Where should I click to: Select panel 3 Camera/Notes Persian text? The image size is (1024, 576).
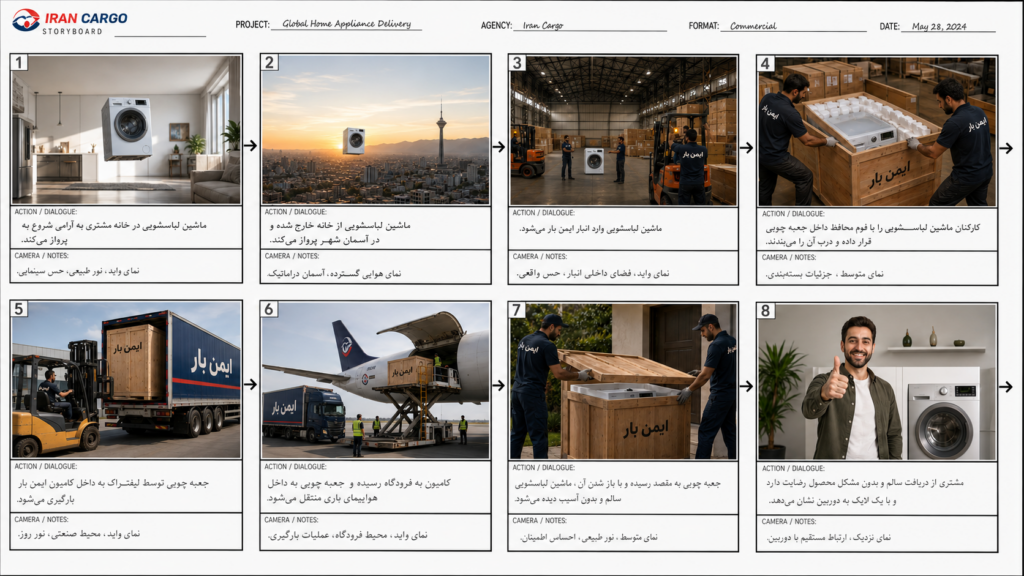coord(593,274)
